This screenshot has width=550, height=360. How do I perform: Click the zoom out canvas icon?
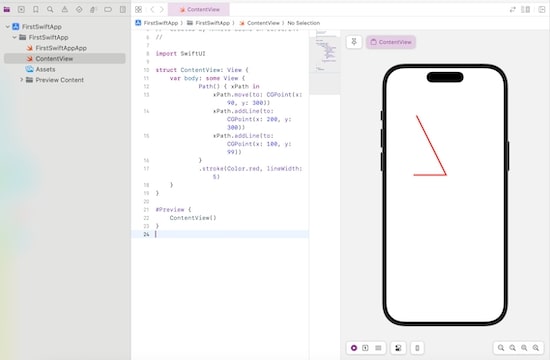pyautogui.click(x=501, y=348)
